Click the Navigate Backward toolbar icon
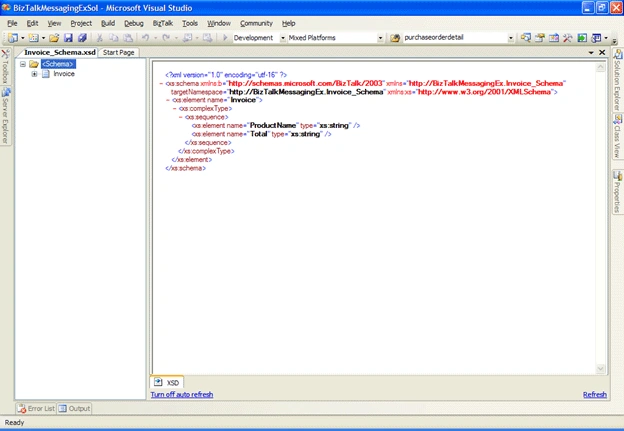The width and height of the screenshot is (624, 431). tap(187, 38)
